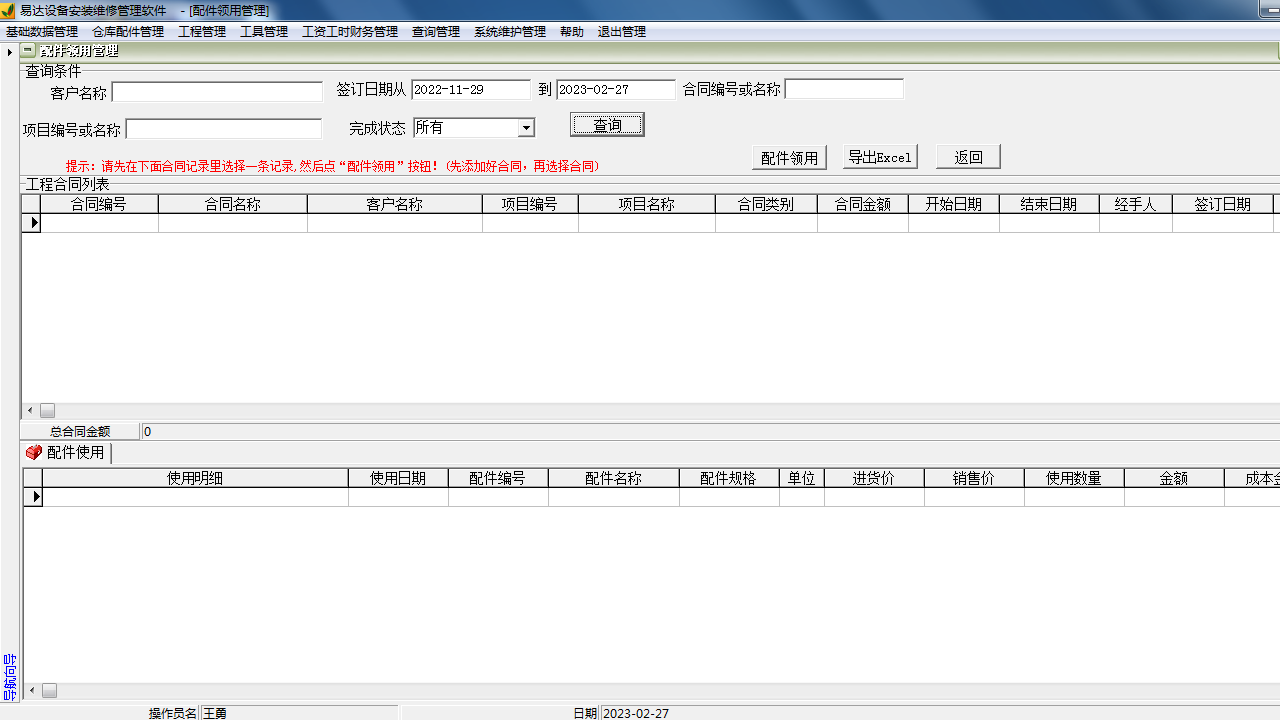
Task: Click the 导出Excel button
Action: 880,157
